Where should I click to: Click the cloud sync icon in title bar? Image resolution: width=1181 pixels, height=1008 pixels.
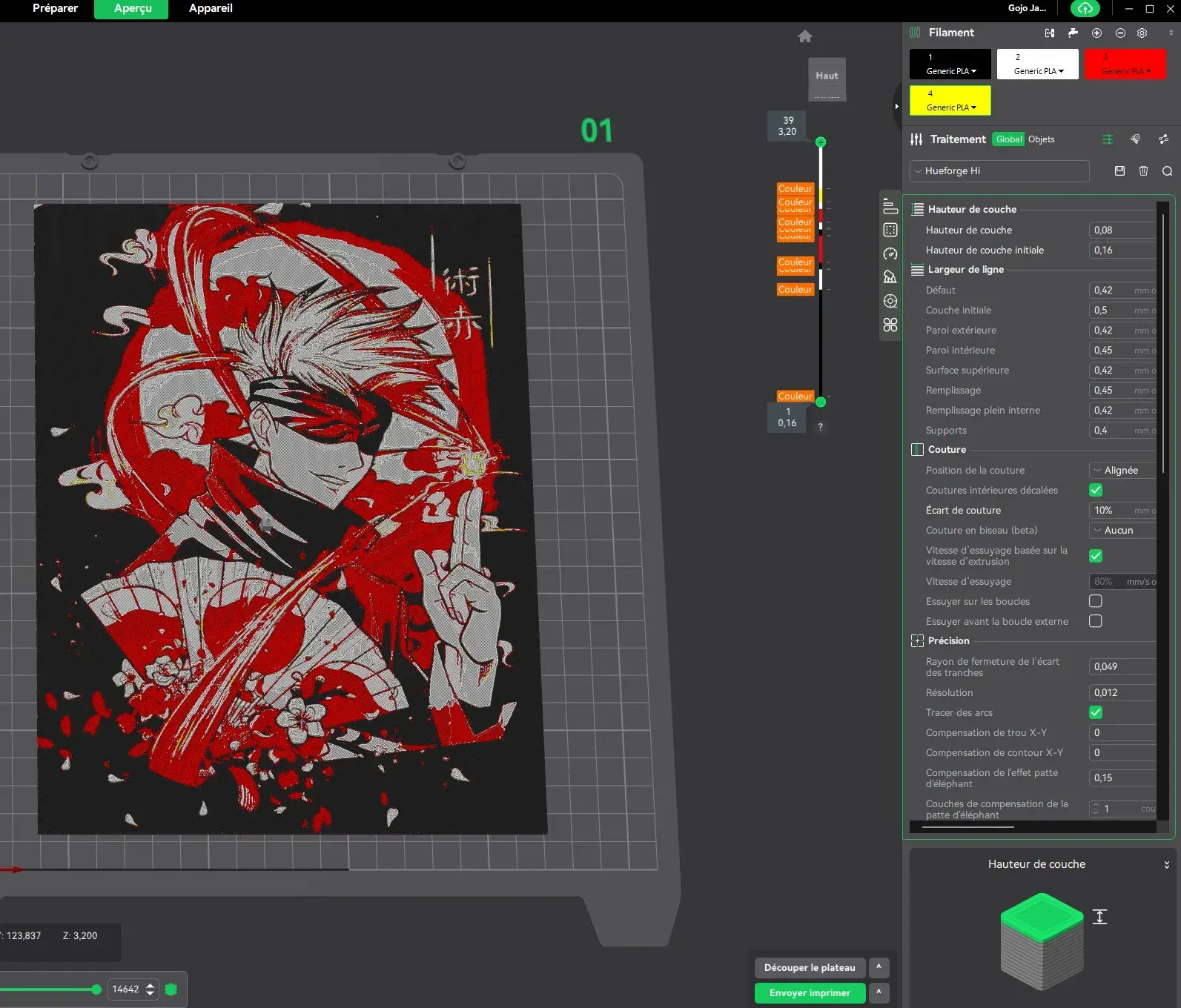(x=1085, y=8)
